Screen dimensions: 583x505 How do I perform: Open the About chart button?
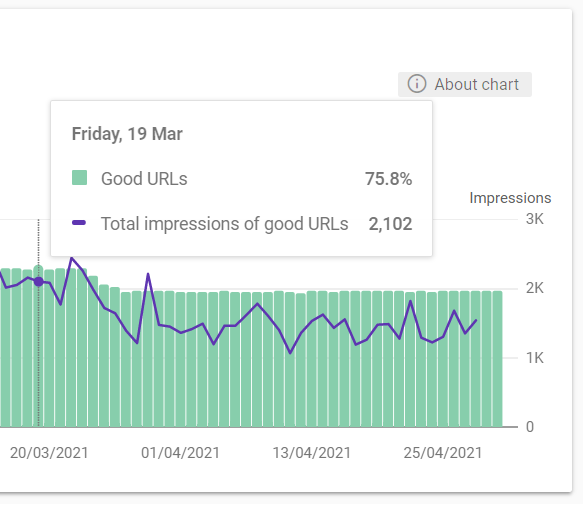pos(465,84)
